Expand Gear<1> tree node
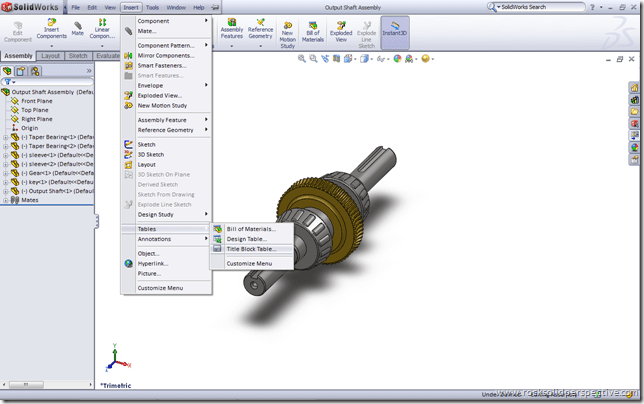 5,173
